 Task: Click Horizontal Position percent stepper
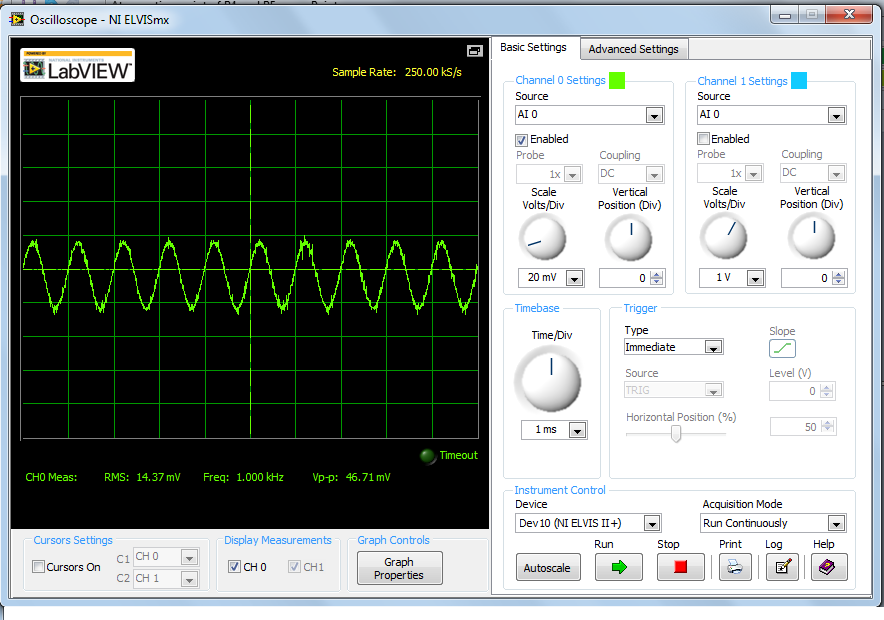click(828, 427)
